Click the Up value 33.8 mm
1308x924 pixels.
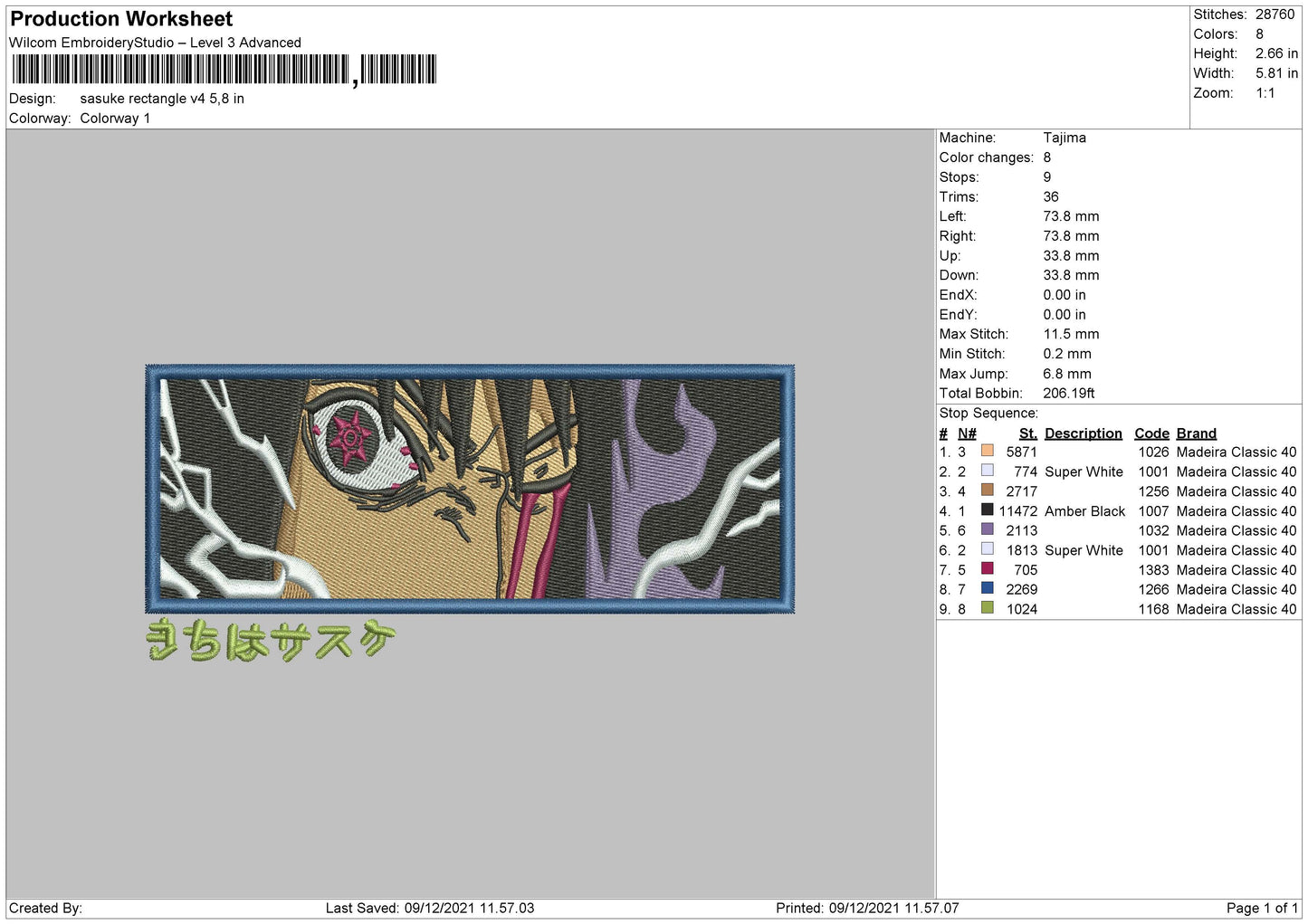click(x=1071, y=256)
